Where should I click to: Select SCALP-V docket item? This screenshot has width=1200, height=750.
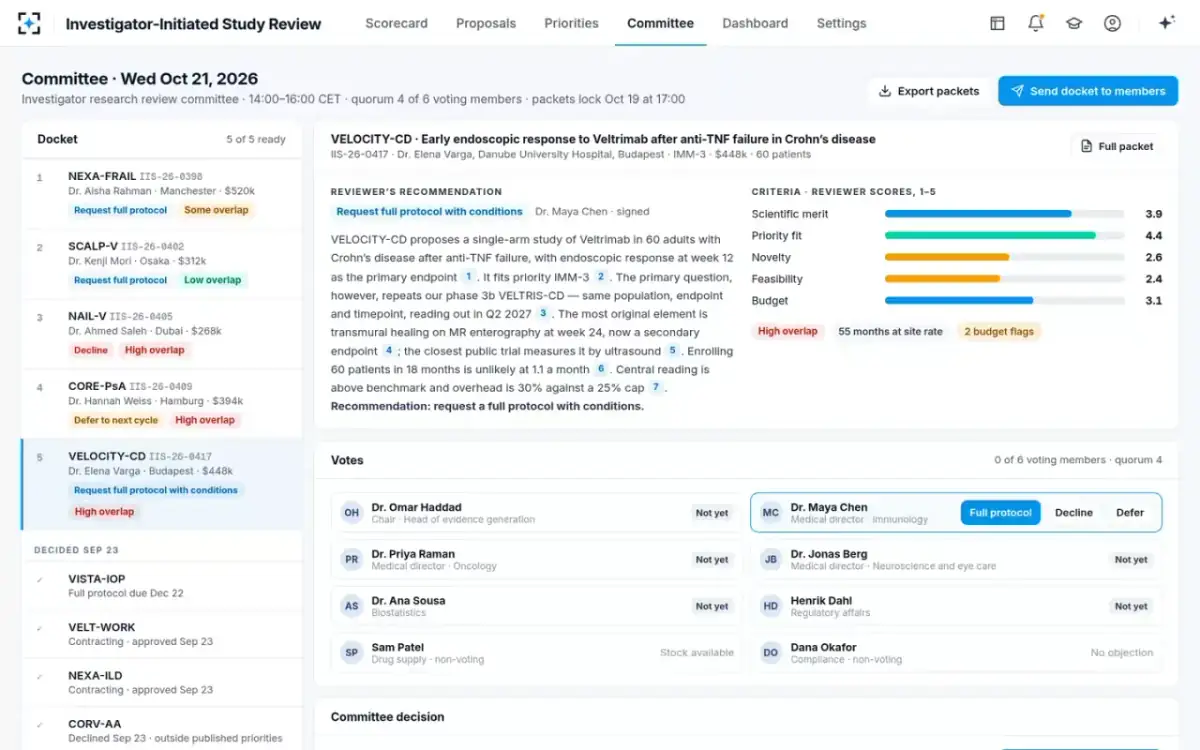pyautogui.click(x=161, y=264)
